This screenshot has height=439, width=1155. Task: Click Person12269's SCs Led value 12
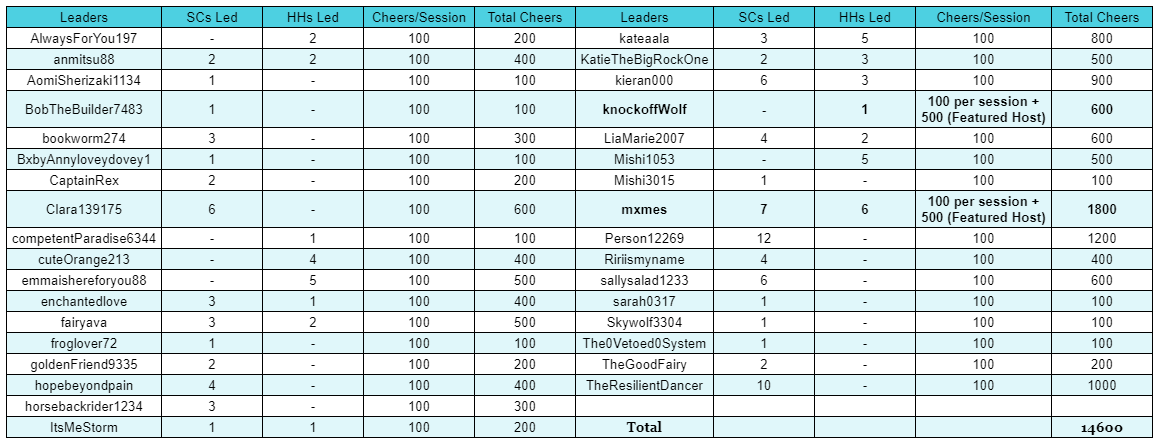point(764,239)
